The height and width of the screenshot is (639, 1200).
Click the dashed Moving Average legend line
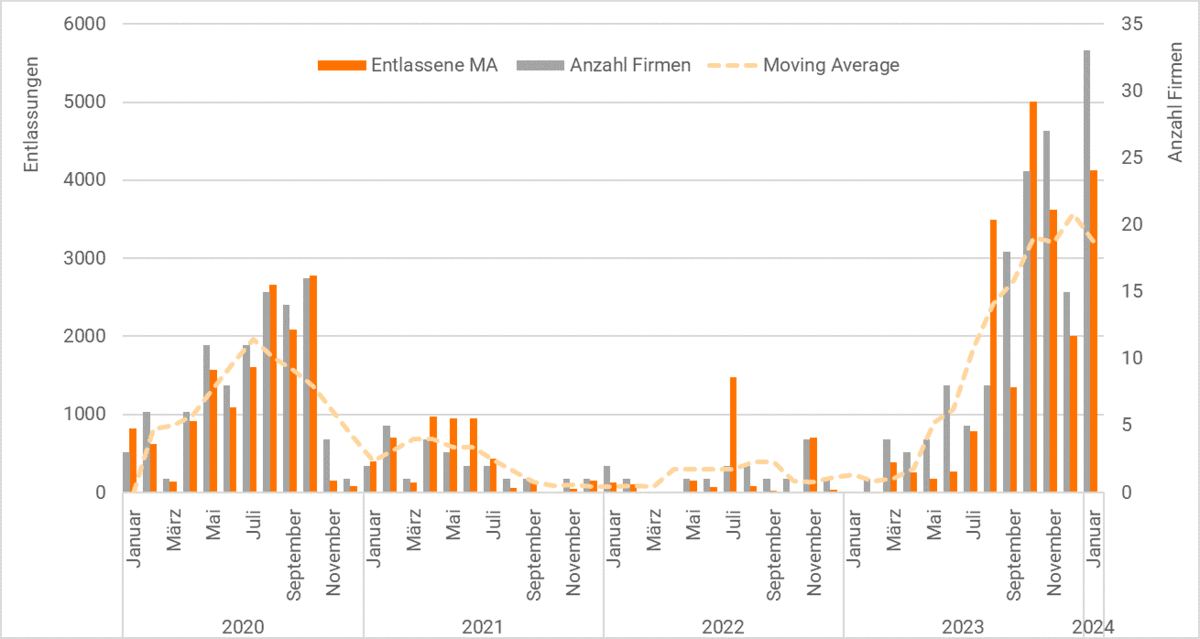[x=732, y=66]
